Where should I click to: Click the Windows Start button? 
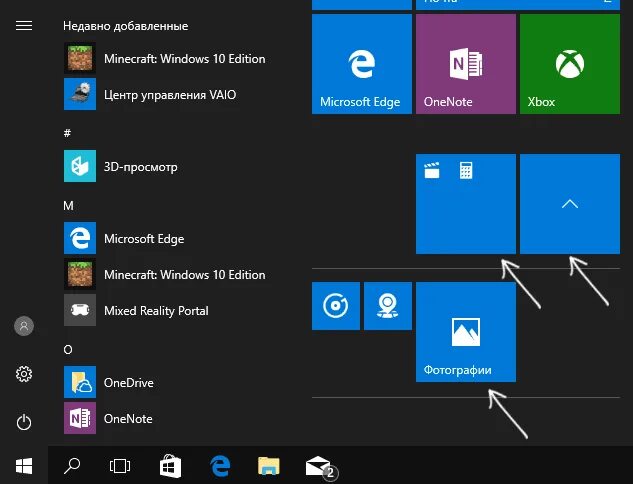(x=24, y=466)
